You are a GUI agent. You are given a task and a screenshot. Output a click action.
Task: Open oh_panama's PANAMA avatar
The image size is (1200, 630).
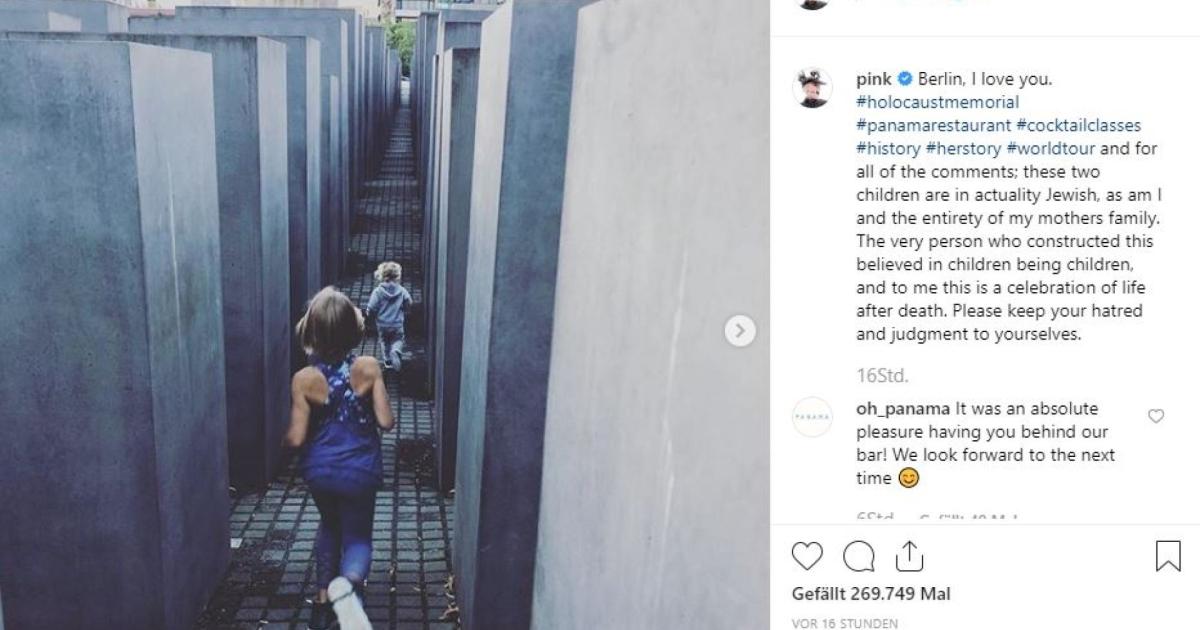[x=812, y=417]
